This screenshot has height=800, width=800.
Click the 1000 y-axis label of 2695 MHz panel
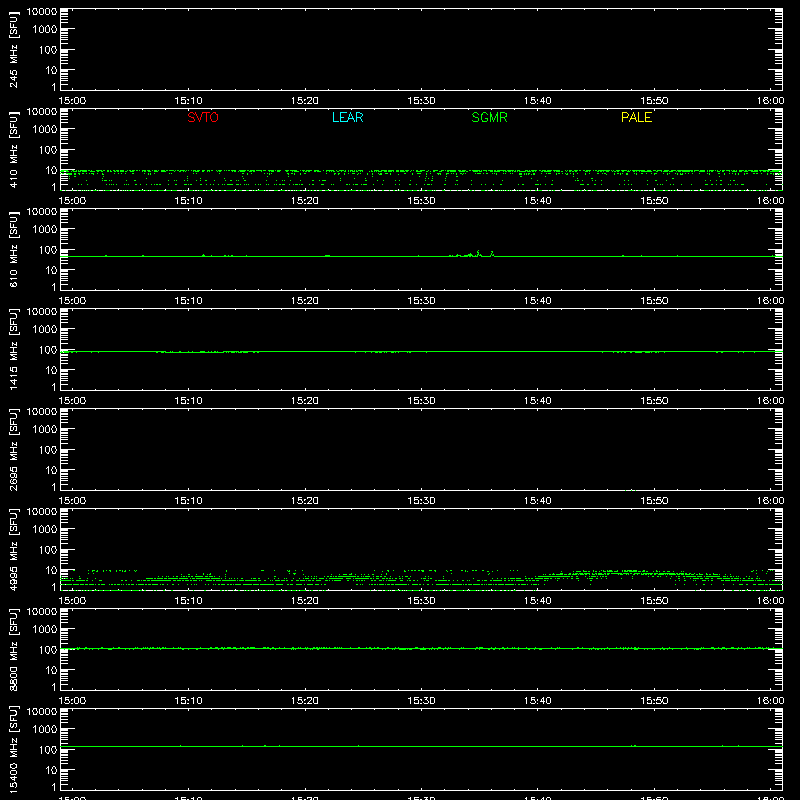[45, 430]
